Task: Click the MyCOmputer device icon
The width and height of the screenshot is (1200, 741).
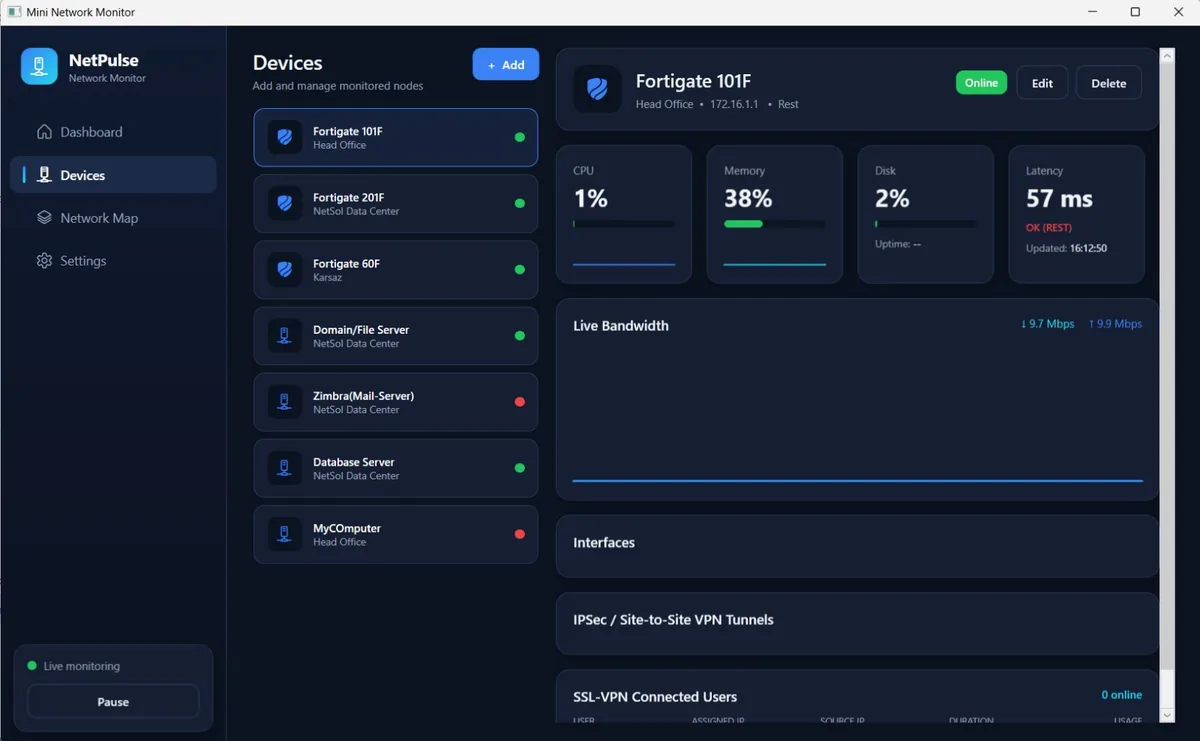Action: coord(285,534)
